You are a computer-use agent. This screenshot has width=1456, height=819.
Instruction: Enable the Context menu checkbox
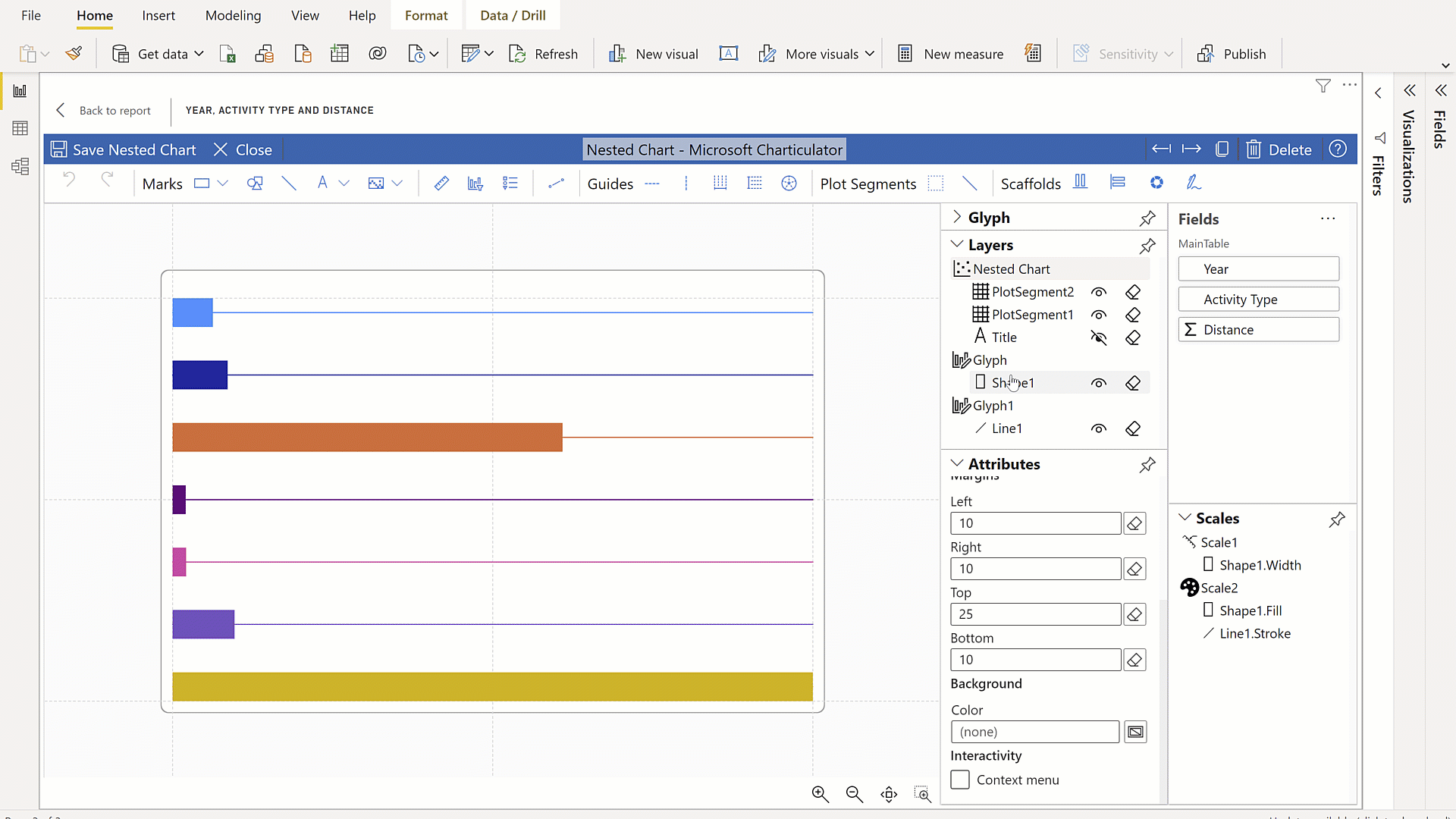pos(960,780)
